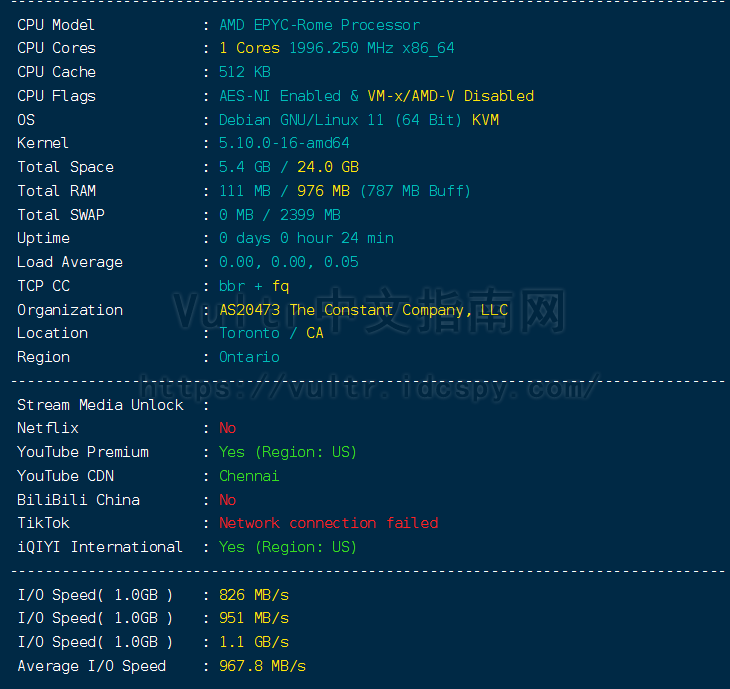Click the '512 KB' cache value
The width and height of the screenshot is (730, 689).
tap(245, 72)
